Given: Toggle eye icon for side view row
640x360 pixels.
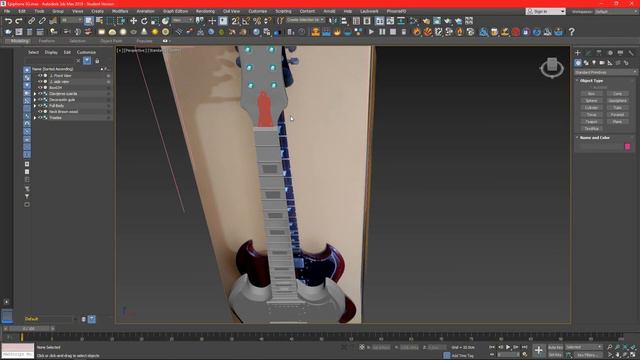Looking at the screenshot, I should click(x=40, y=82).
